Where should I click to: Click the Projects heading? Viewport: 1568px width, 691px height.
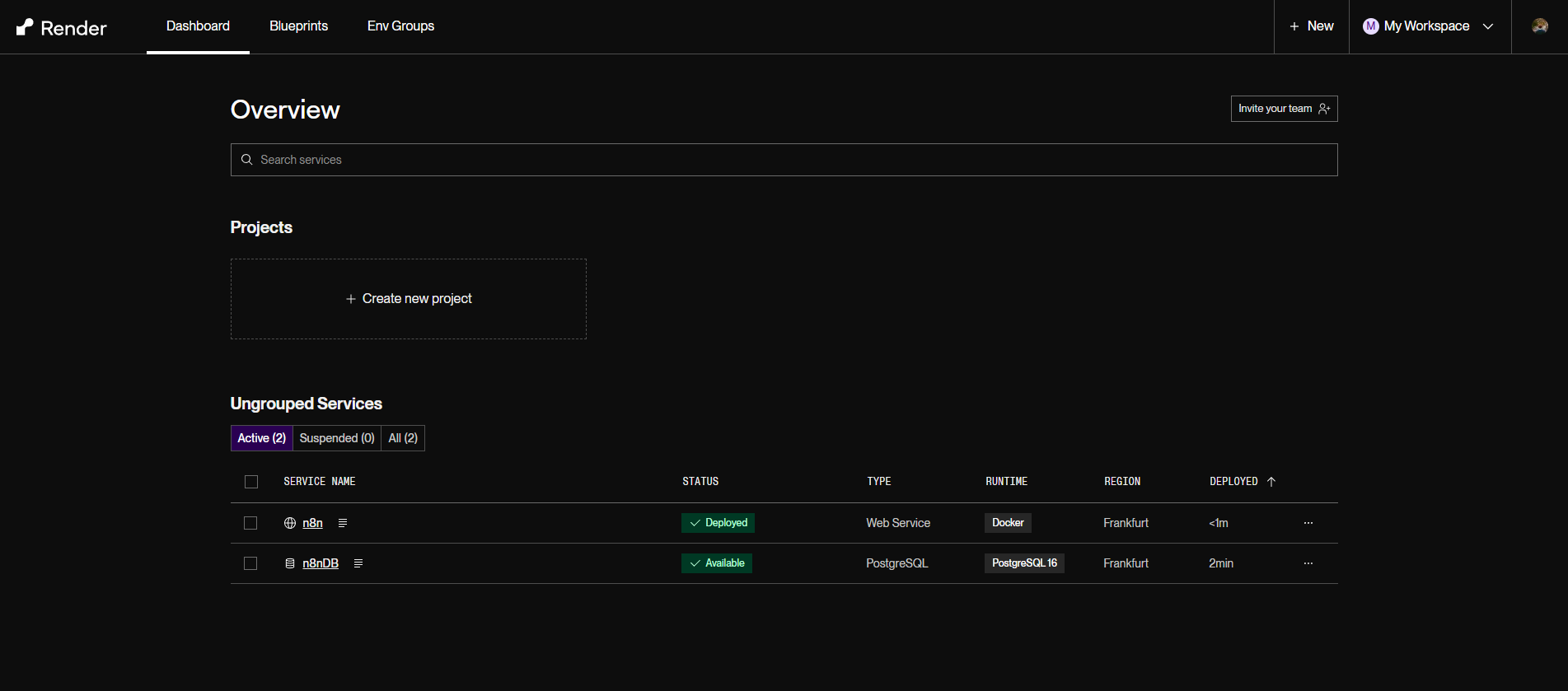click(261, 227)
